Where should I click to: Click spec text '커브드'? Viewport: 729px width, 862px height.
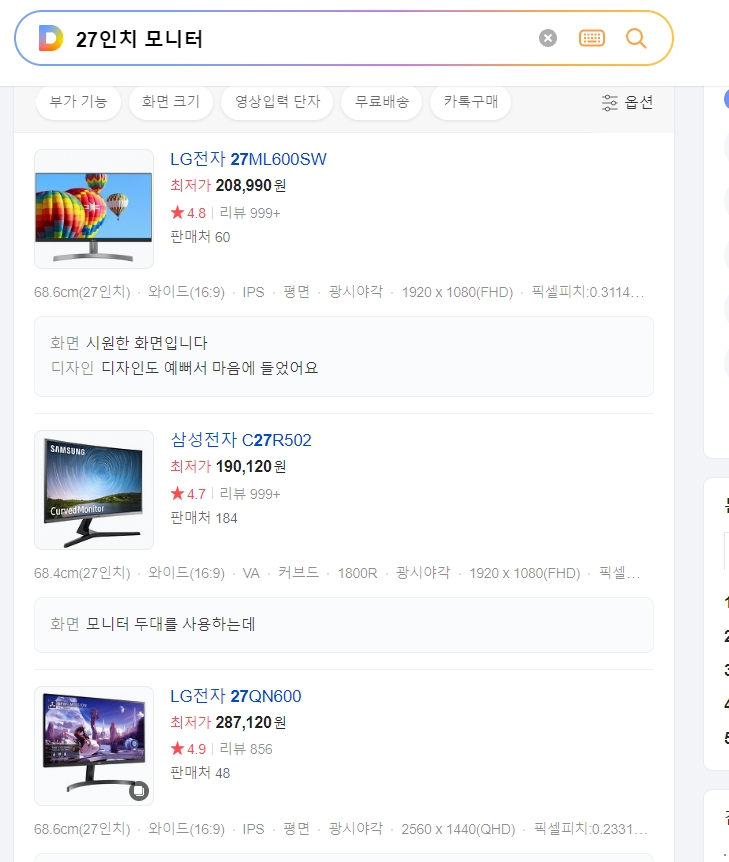[x=298, y=573]
